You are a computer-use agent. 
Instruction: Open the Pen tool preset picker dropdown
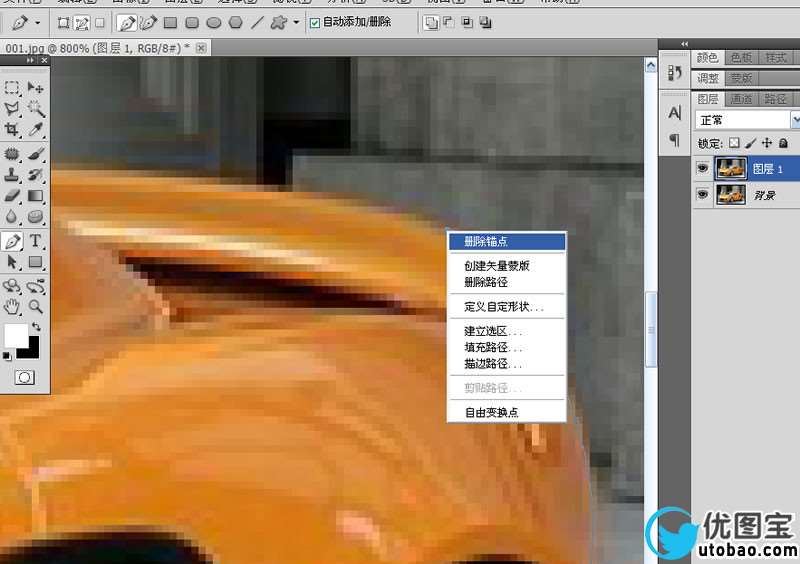click(37, 22)
